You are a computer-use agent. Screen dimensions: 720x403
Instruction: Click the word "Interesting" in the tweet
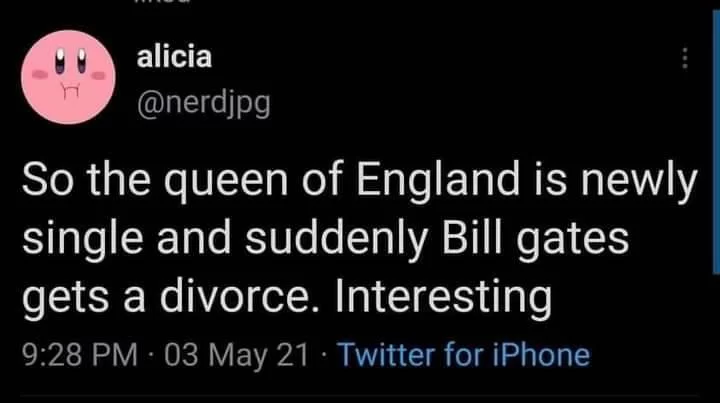point(443,297)
